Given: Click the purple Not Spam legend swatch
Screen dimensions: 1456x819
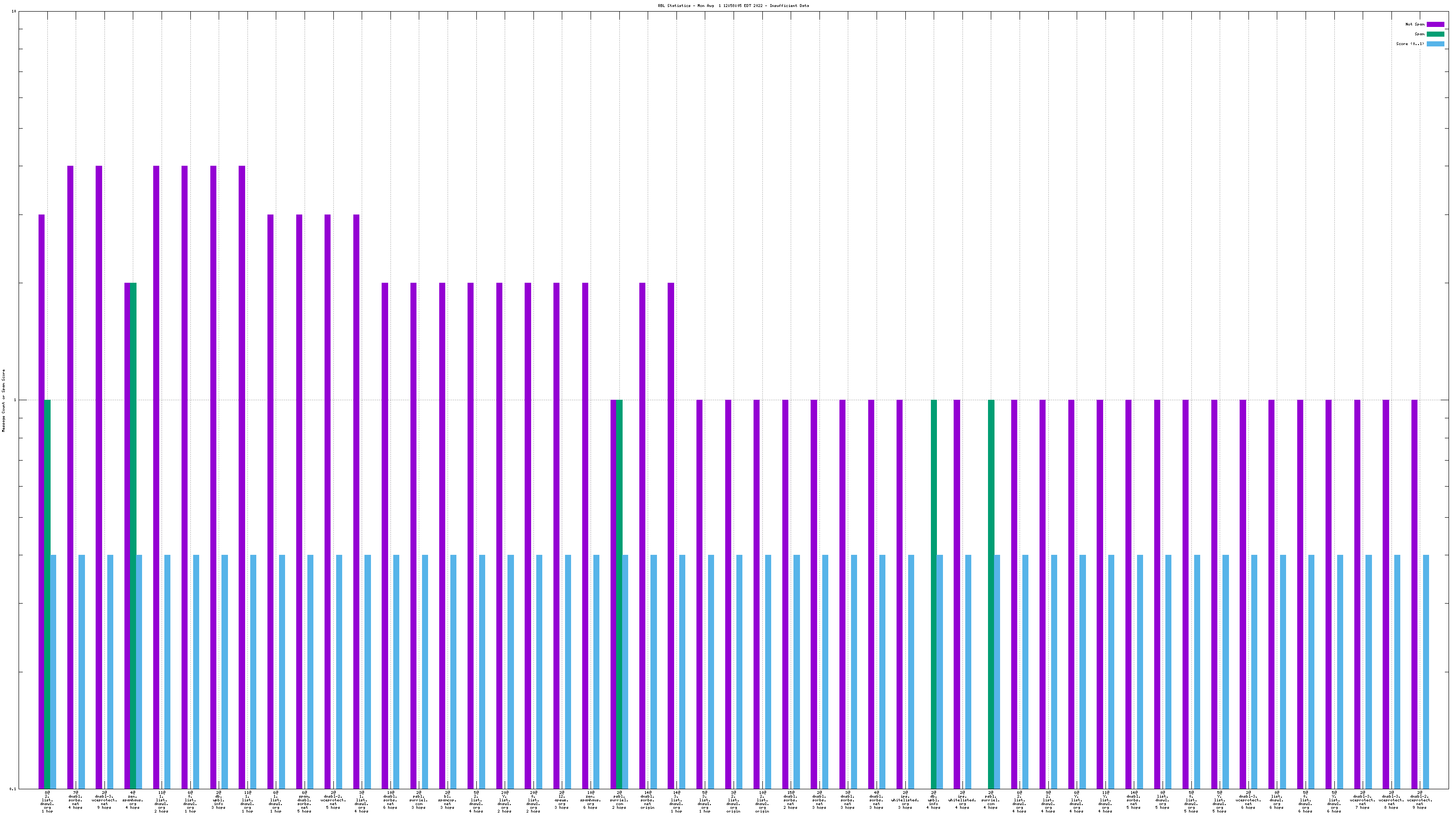Looking at the screenshot, I should pos(1435,24).
